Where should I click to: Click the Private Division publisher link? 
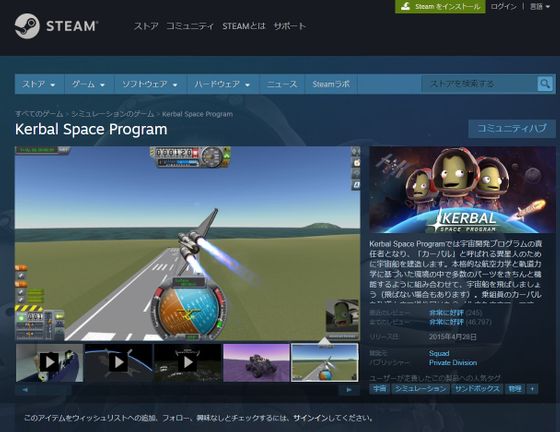(x=453, y=363)
